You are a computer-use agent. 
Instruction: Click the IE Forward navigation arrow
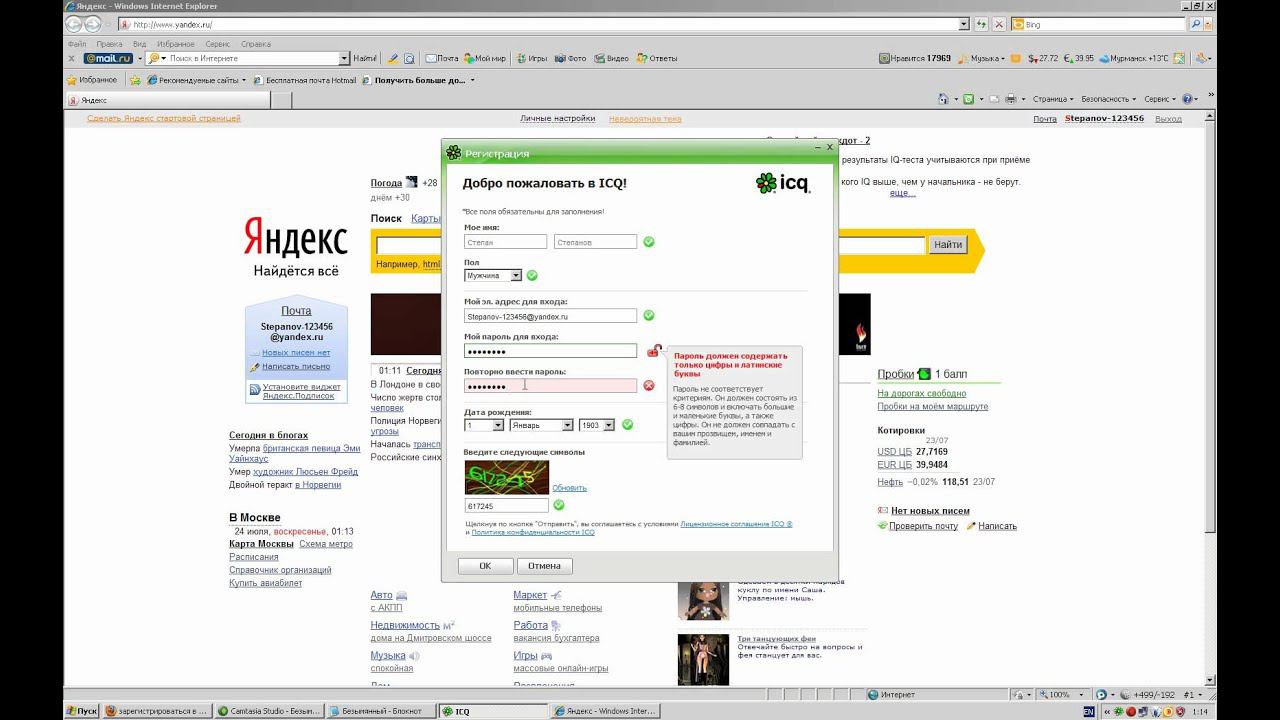(94, 24)
